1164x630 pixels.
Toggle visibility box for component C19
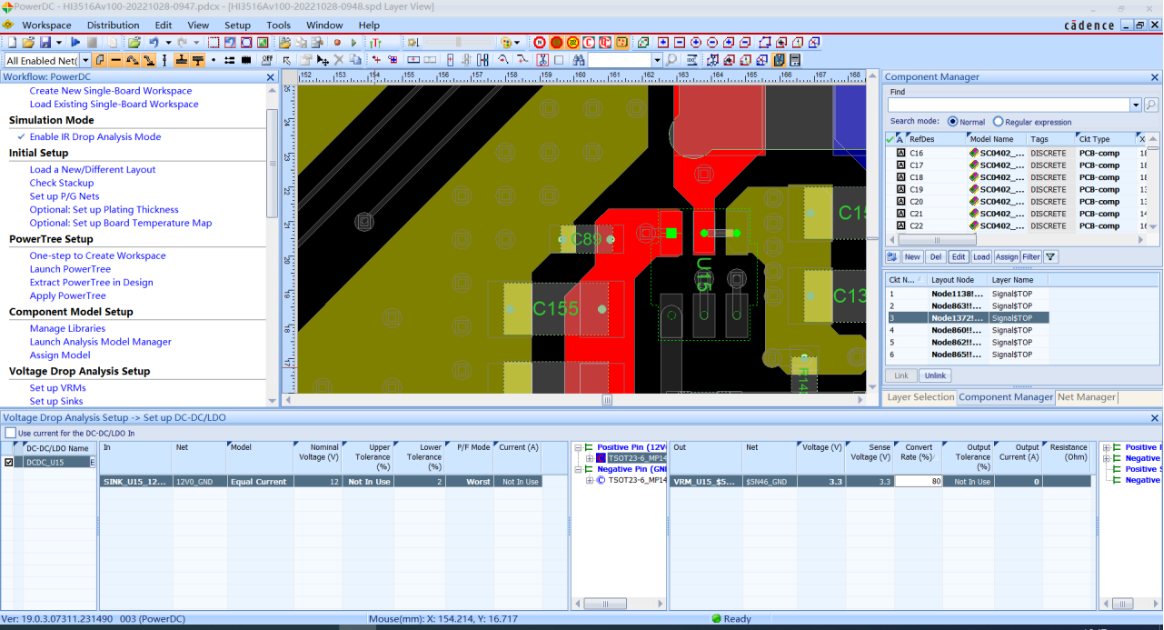click(x=900, y=189)
